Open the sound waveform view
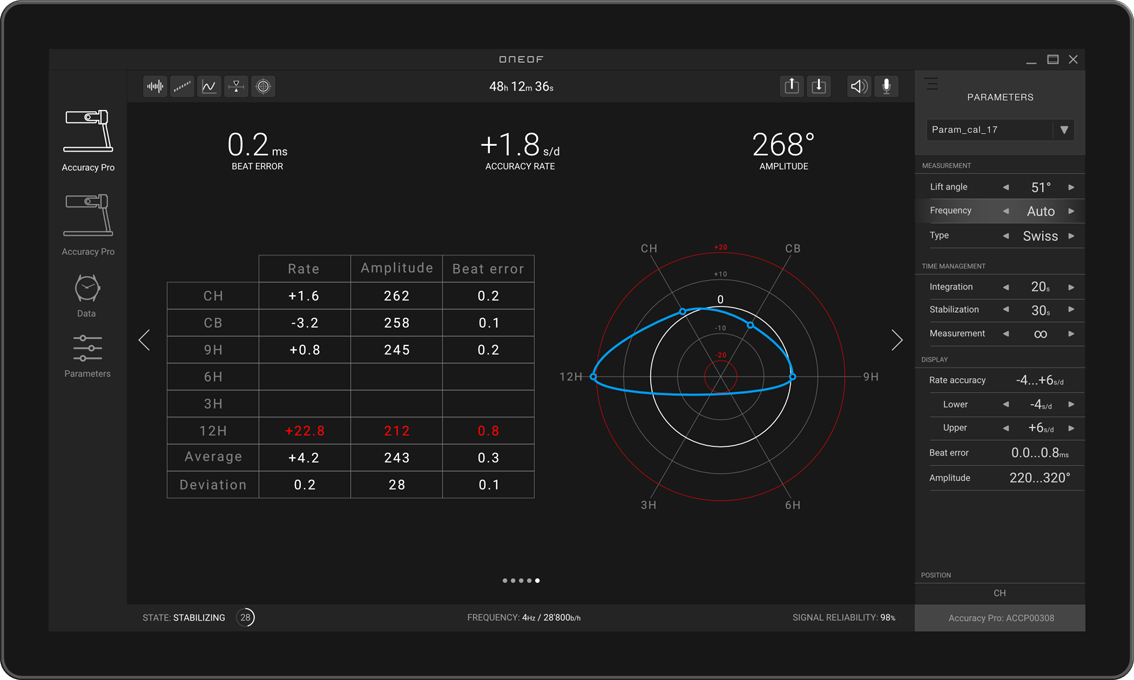This screenshot has height=680, width=1134. 155,87
